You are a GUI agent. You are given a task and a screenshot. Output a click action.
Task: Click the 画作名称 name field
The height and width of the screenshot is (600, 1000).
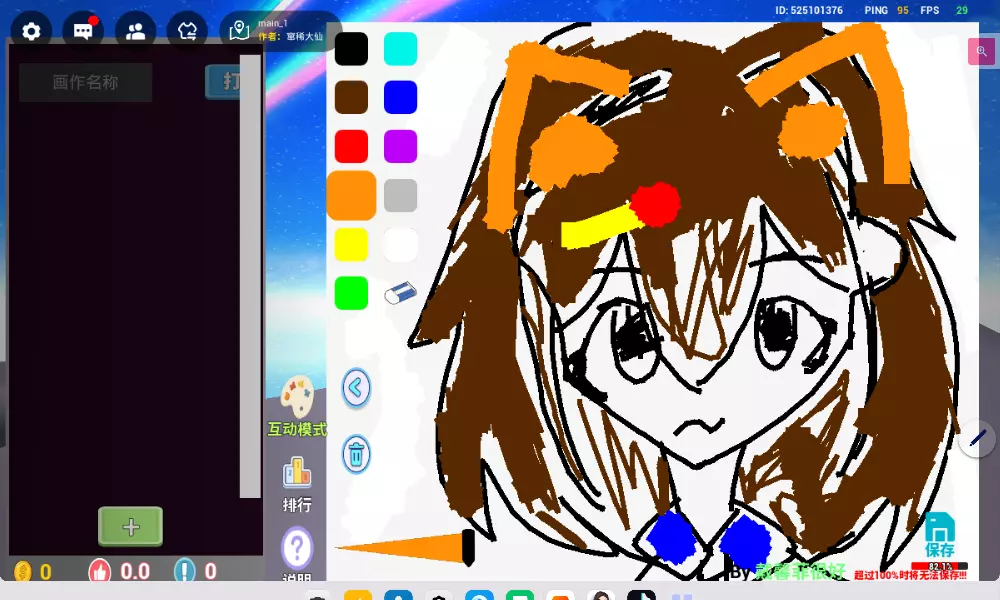tap(85, 82)
